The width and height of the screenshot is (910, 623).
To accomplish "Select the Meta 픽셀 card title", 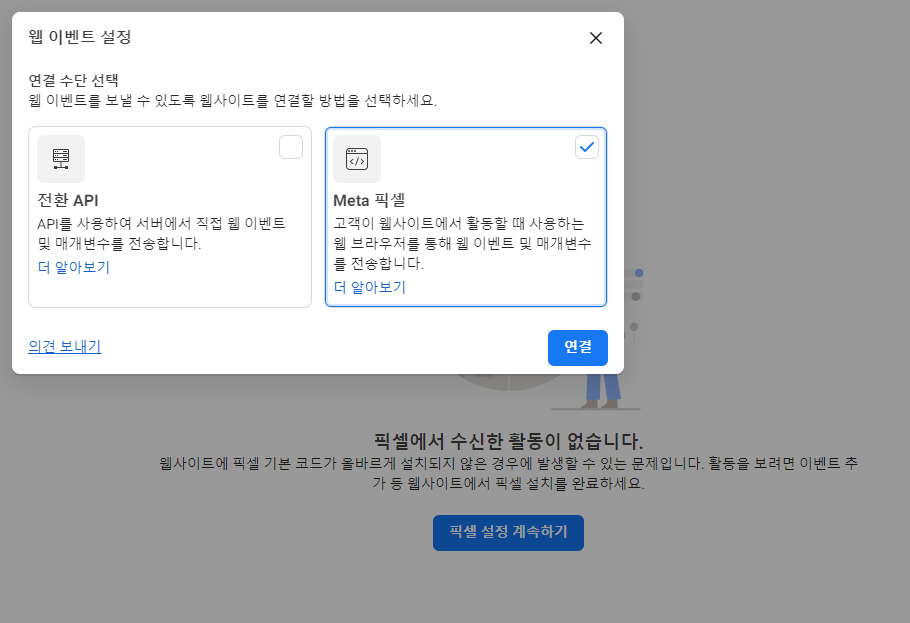I will tap(369, 200).
